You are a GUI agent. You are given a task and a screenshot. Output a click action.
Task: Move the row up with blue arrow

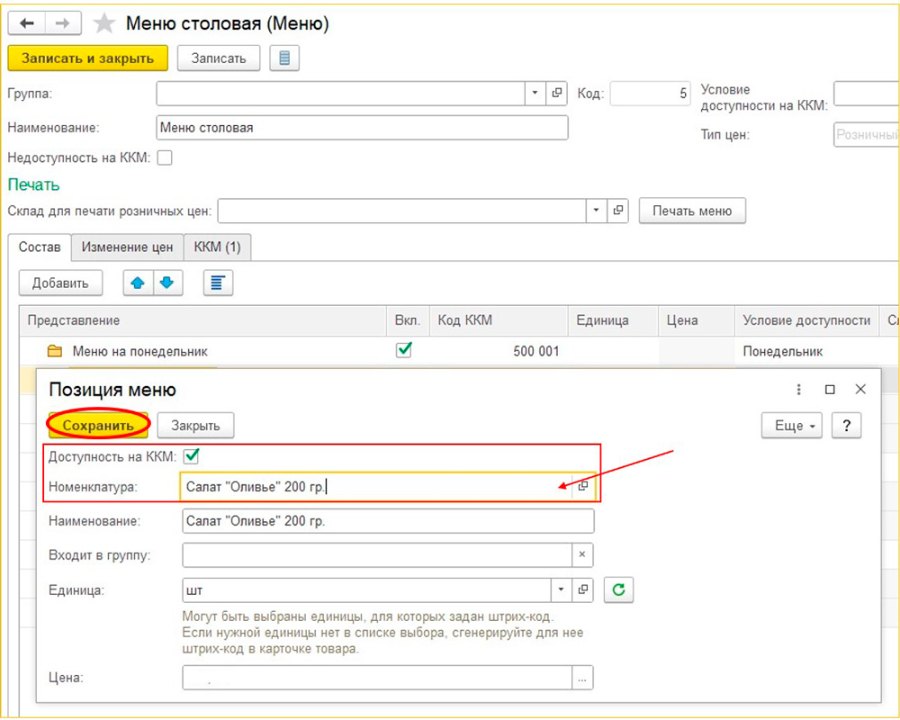click(138, 283)
